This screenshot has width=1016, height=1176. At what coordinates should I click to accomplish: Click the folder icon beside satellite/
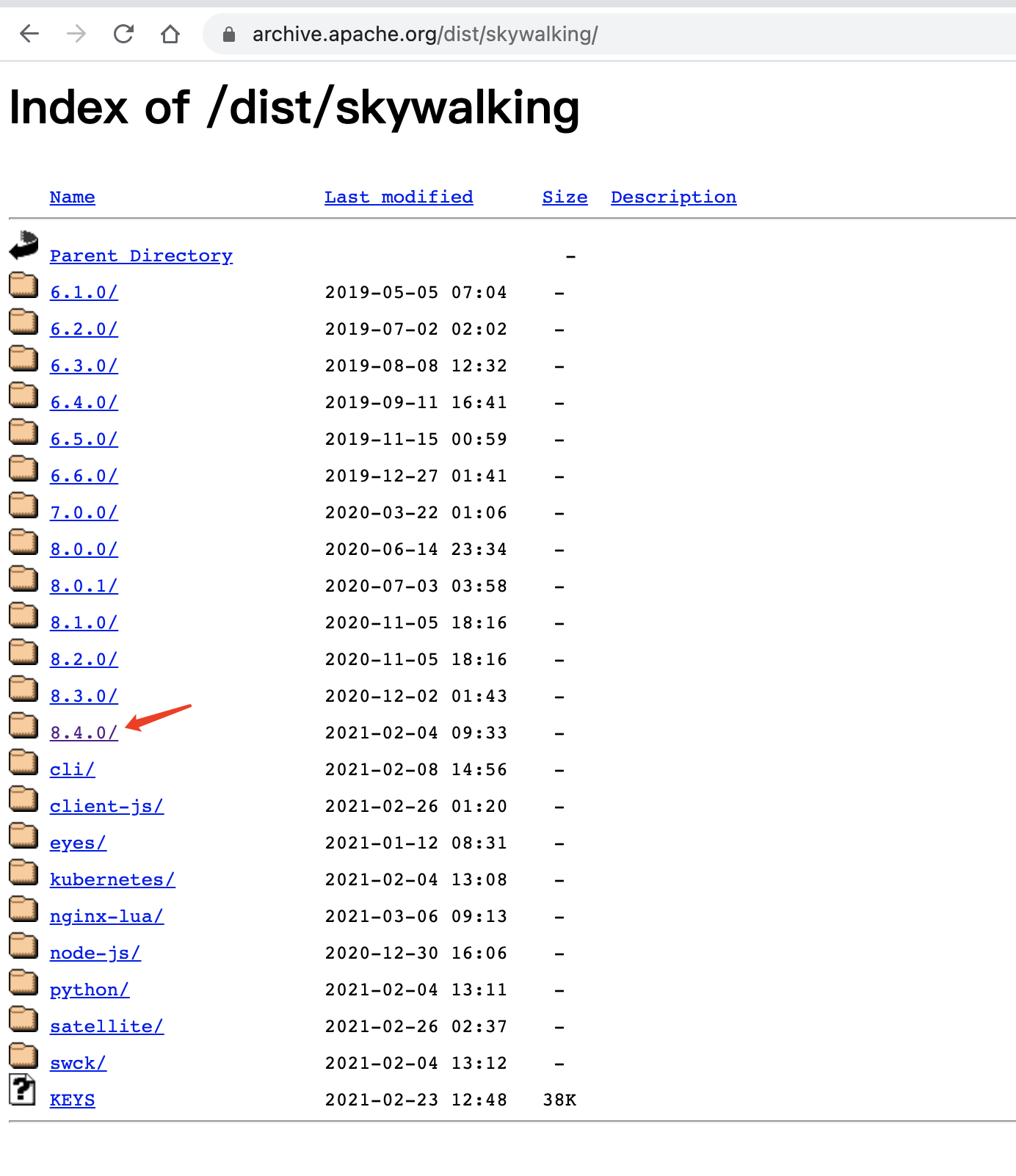[x=23, y=1019]
